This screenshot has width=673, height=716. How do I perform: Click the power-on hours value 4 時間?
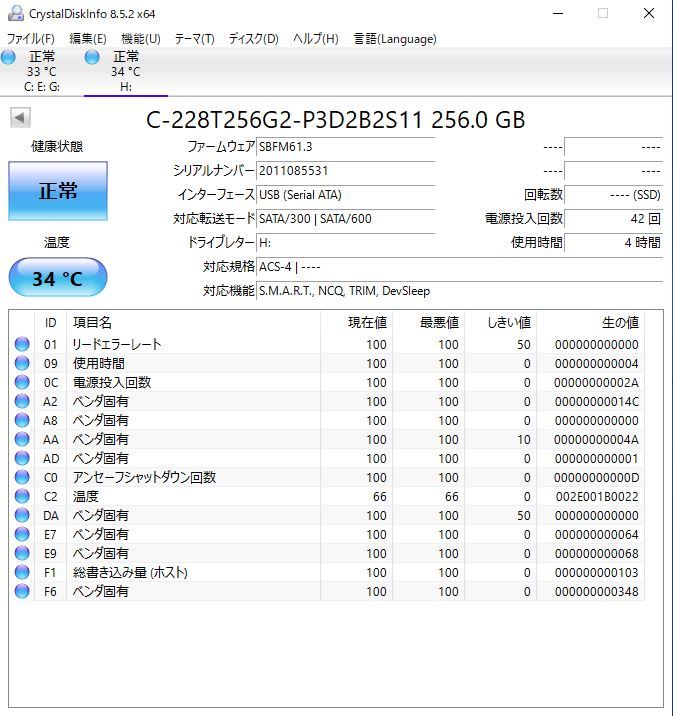point(614,242)
